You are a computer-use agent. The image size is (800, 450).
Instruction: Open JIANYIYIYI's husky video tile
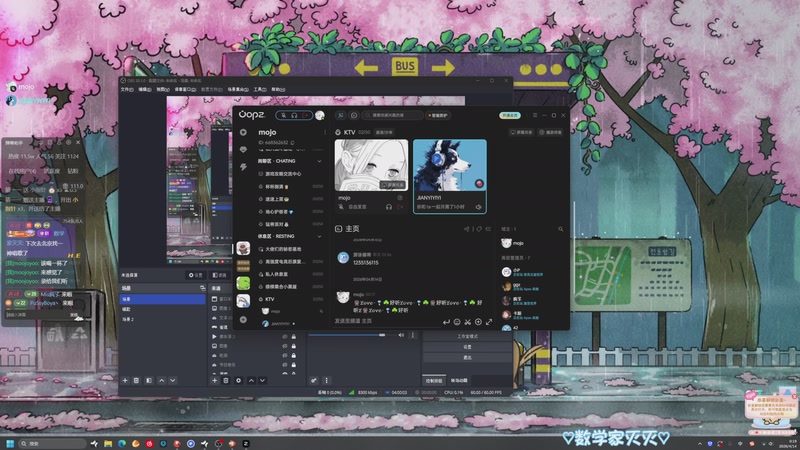point(449,165)
